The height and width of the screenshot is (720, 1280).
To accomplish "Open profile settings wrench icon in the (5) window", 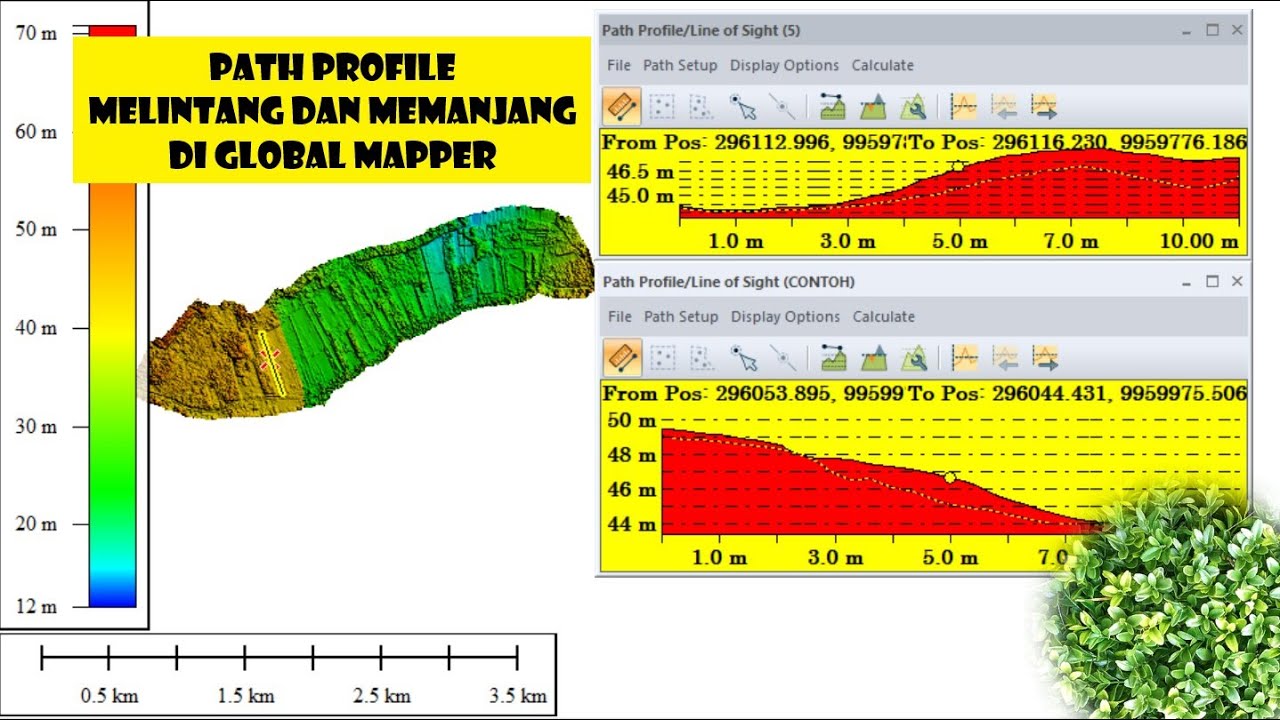I will coord(912,107).
